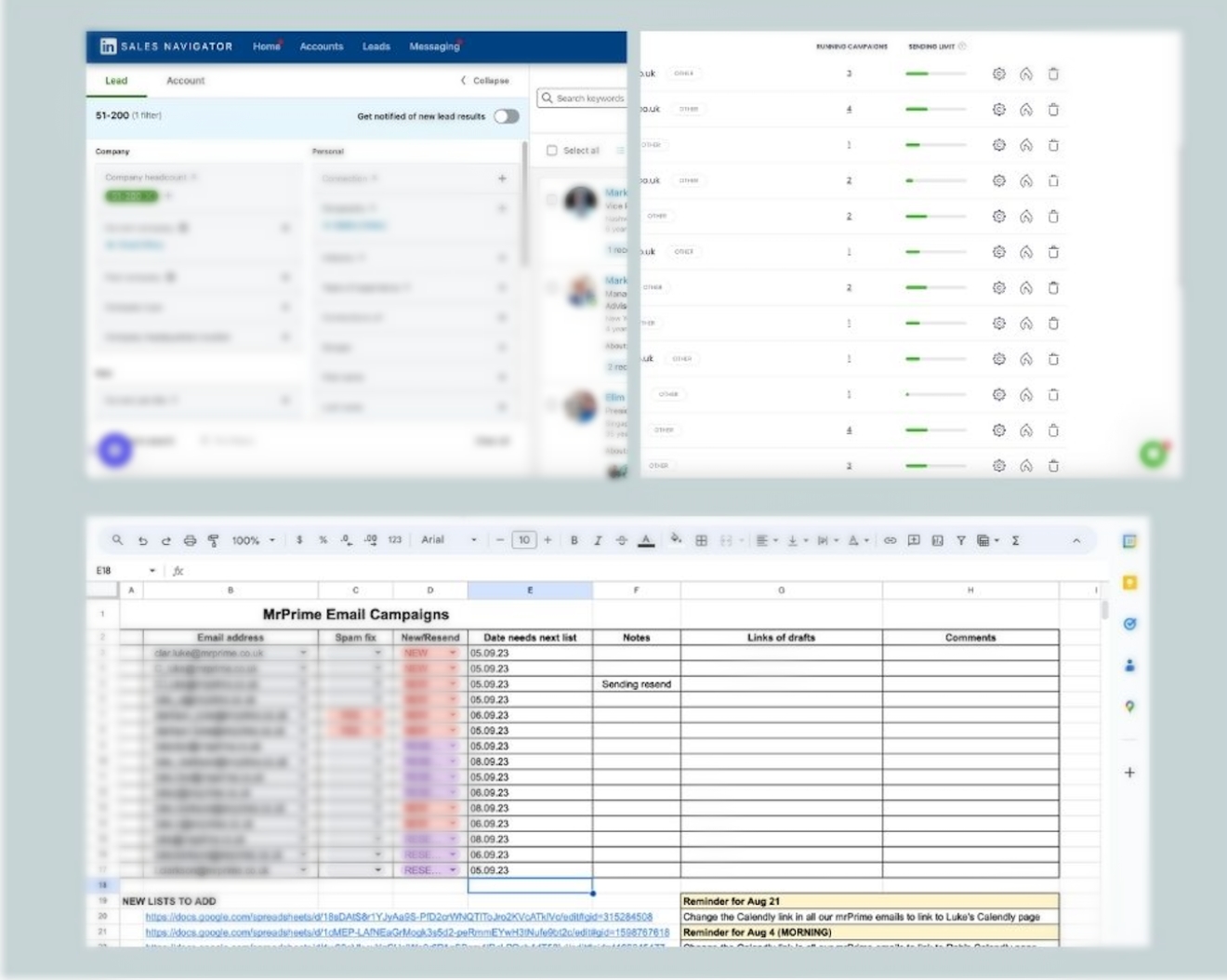1227x980 pixels.
Task: Click the purple floating button in Sales Navigator
Action: (115, 450)
